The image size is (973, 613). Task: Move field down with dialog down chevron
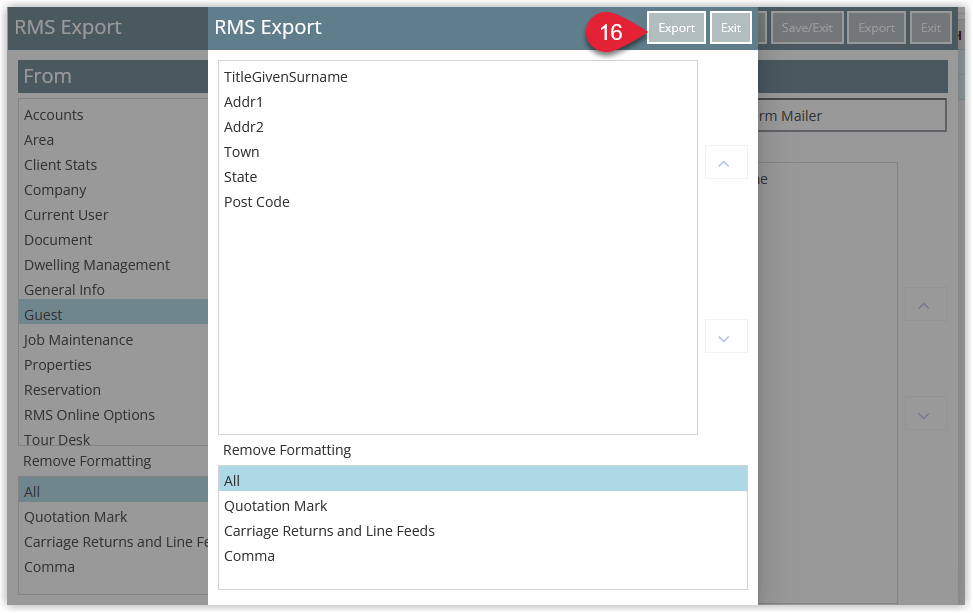725,336
